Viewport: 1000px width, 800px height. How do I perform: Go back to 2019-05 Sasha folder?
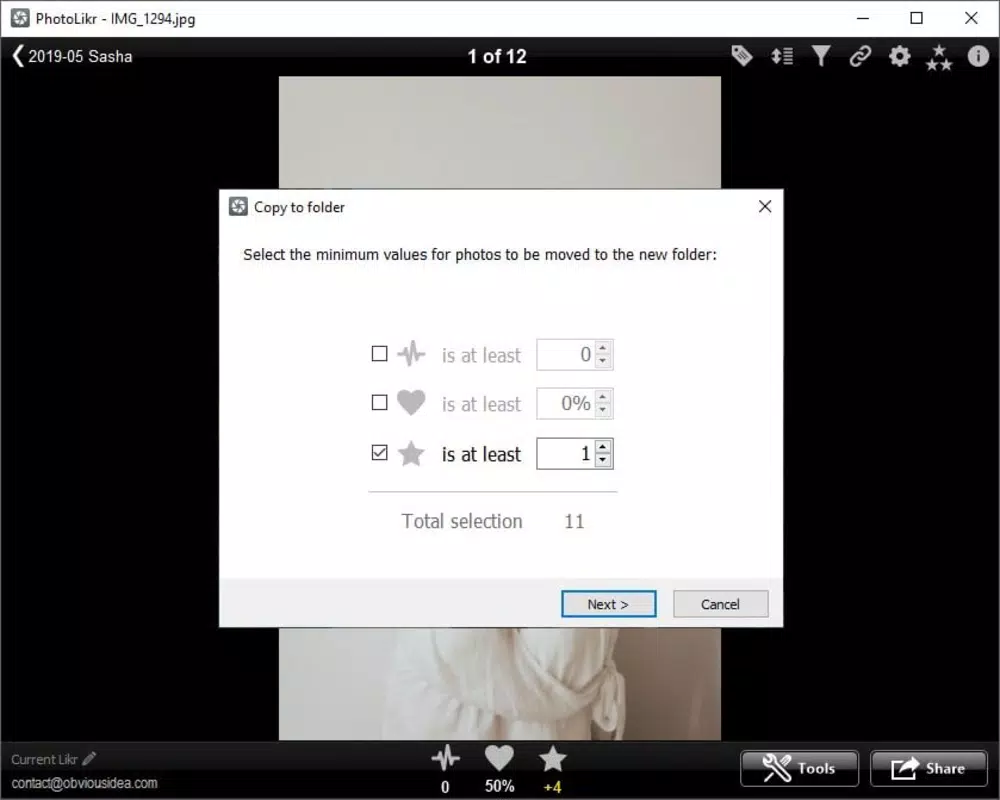[x=72, y=56]
